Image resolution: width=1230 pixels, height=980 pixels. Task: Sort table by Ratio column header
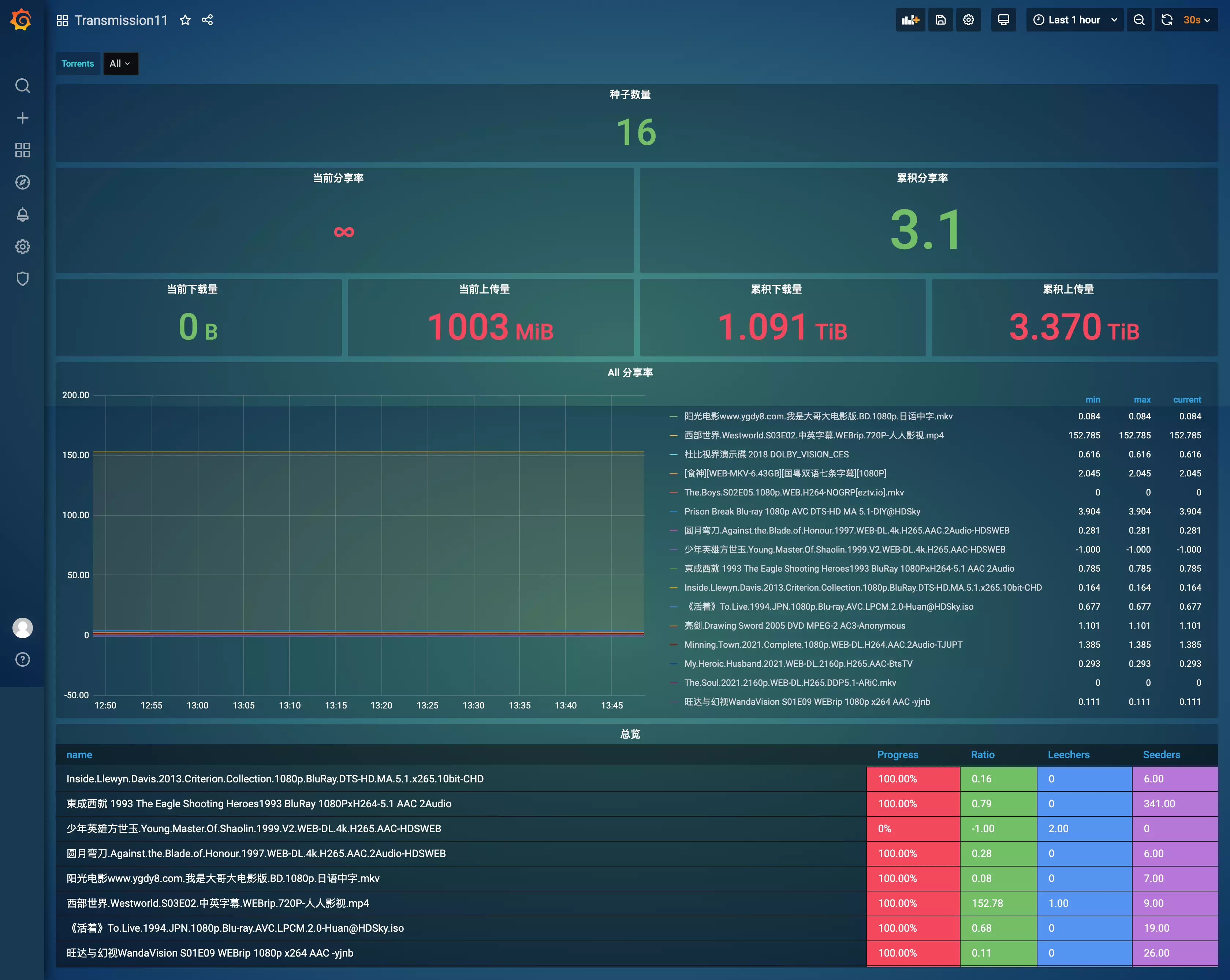coord(983,755)
